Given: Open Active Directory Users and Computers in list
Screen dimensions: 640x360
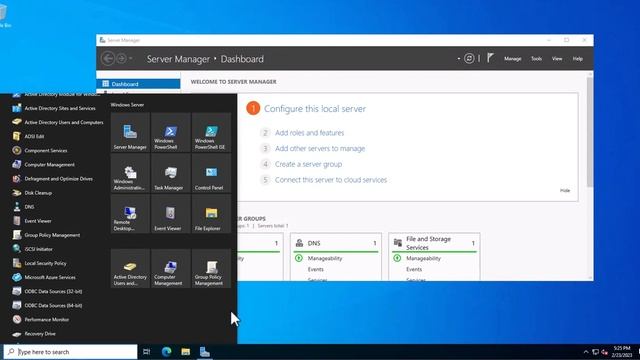Looking at the screenshot, I should (x=58, y=122).
